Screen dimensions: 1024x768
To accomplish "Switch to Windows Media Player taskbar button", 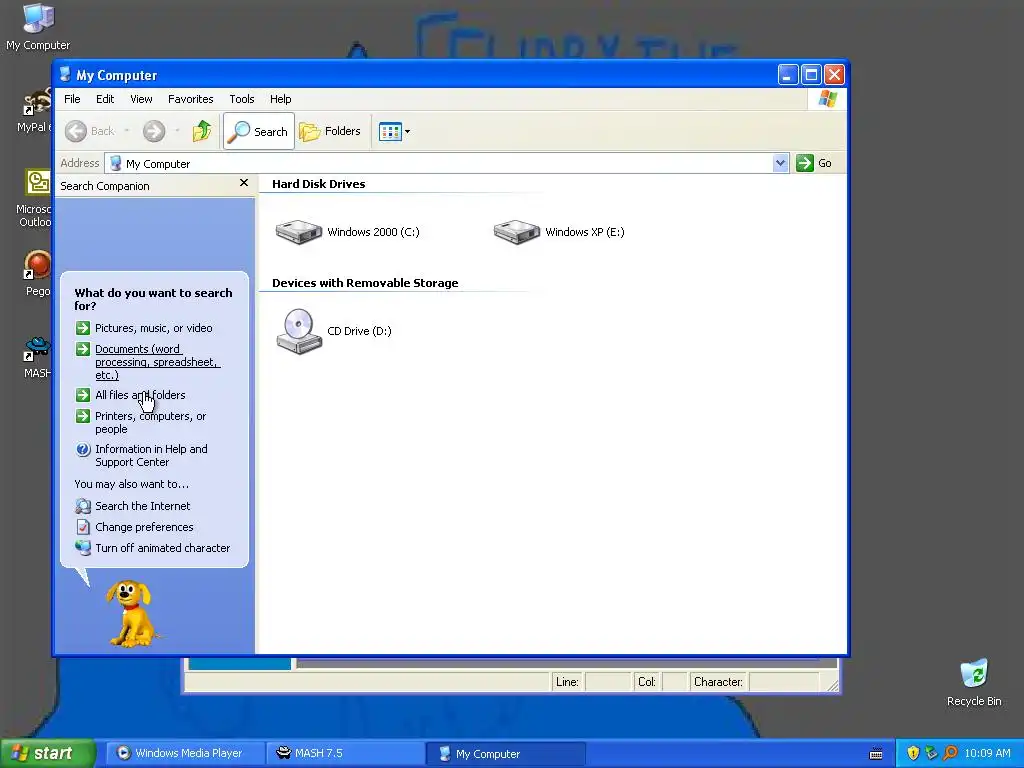I will point(184,753).
